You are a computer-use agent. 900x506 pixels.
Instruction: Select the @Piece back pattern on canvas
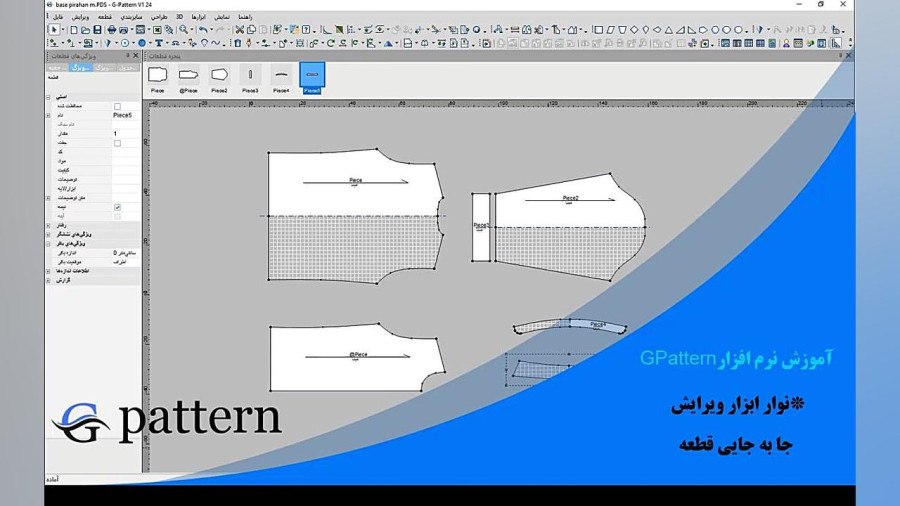coord(356,358)
